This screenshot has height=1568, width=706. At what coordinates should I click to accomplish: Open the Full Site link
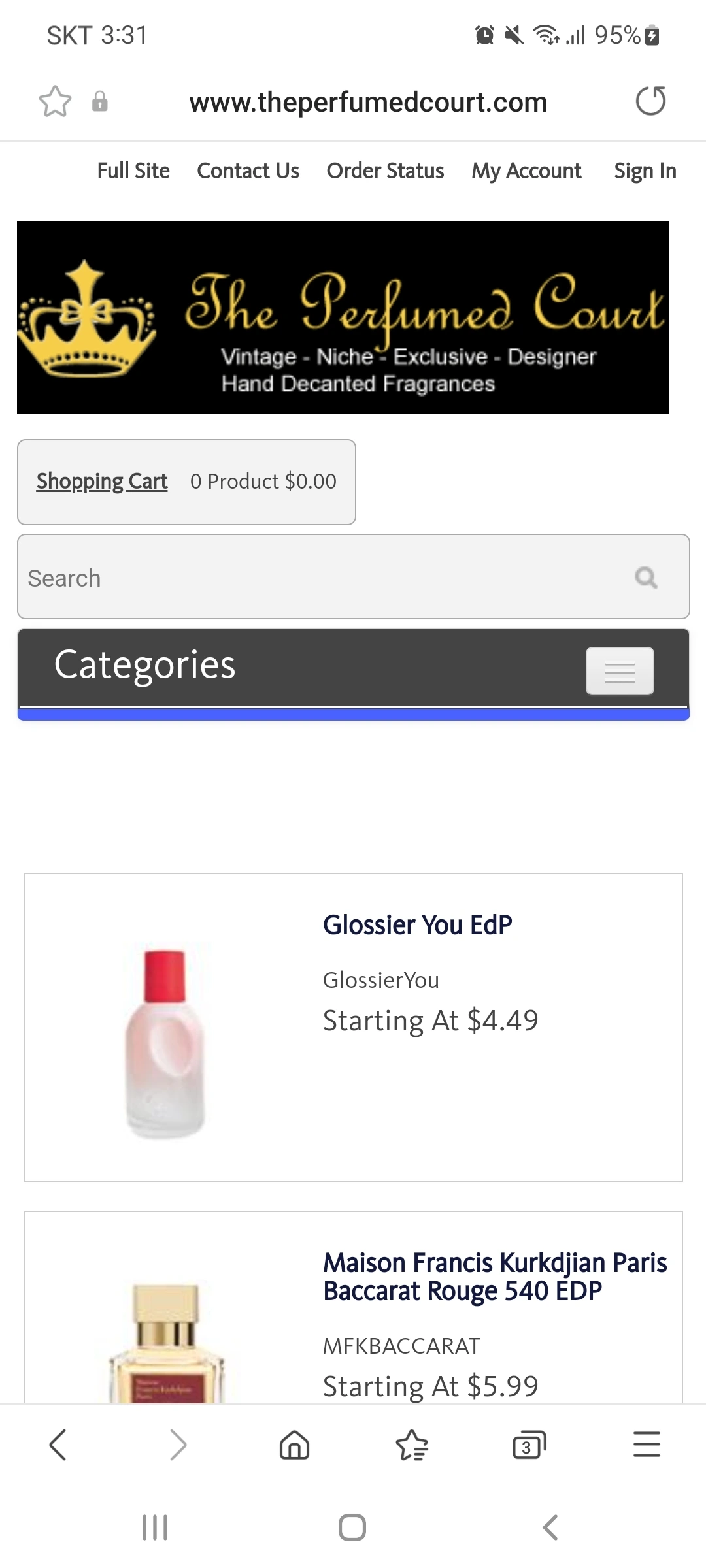133,171
